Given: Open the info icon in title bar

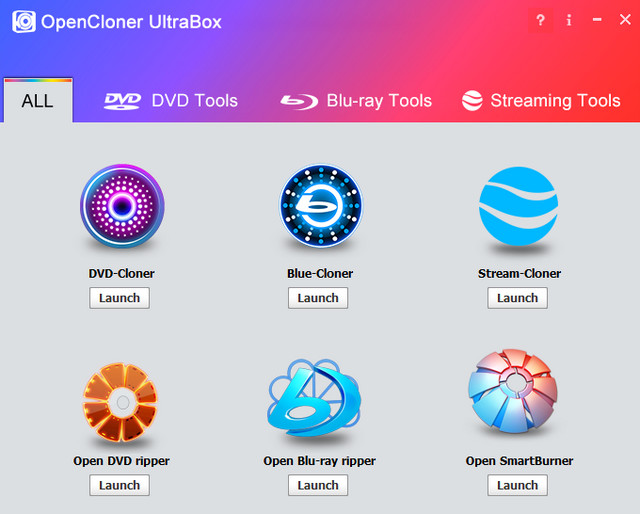Looking at the screenshot, I should pyautogui.click(x=569, y=20).
